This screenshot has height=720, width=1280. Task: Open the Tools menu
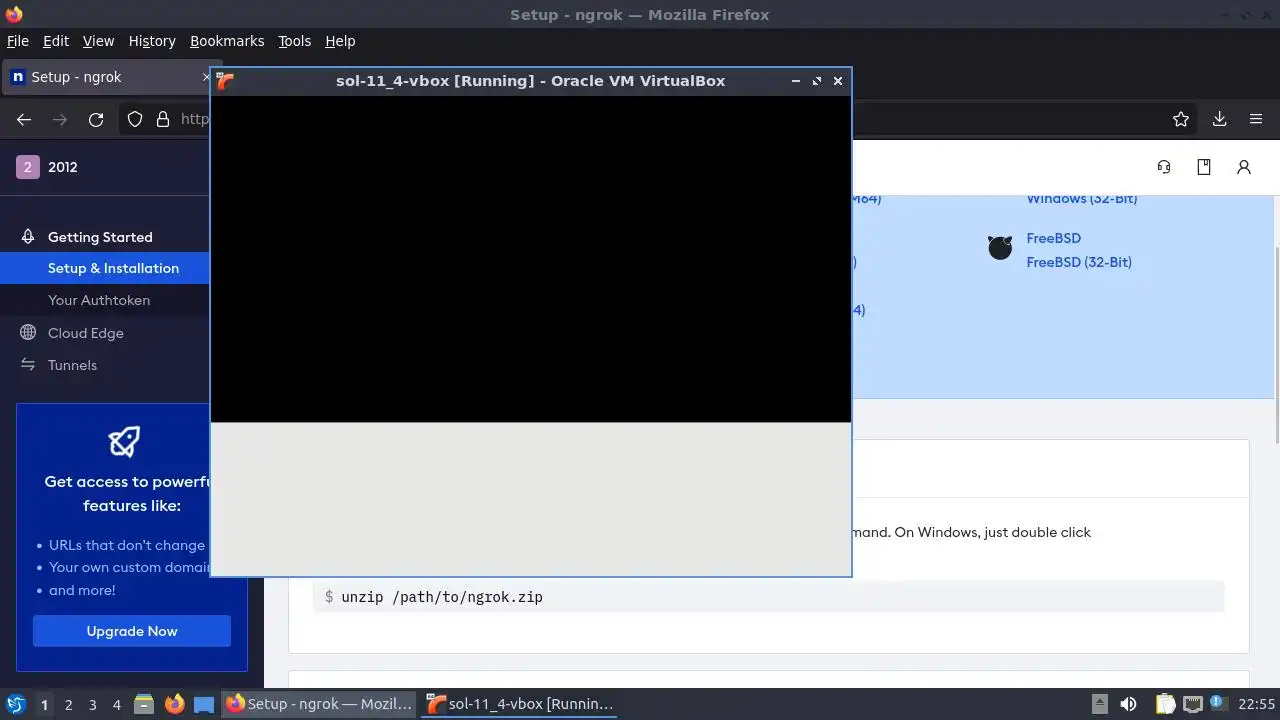coord(295,41)
